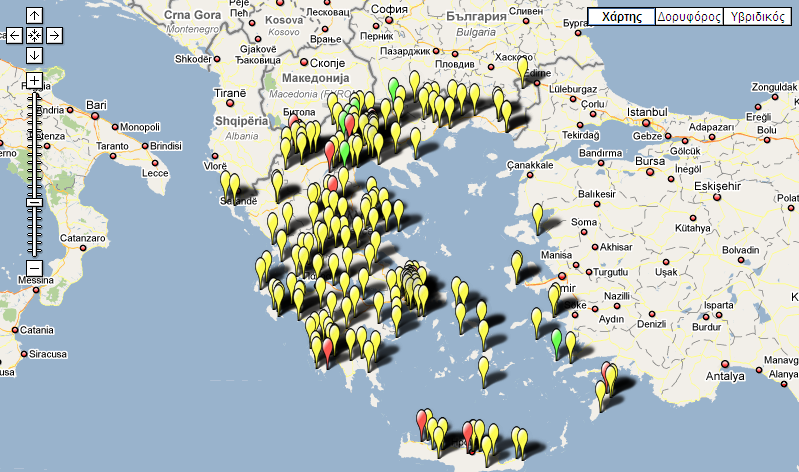The width and height of the screenshot is (799, 472).
Task: Click the red marker on western Crete
Action: [x=422, y=418]
